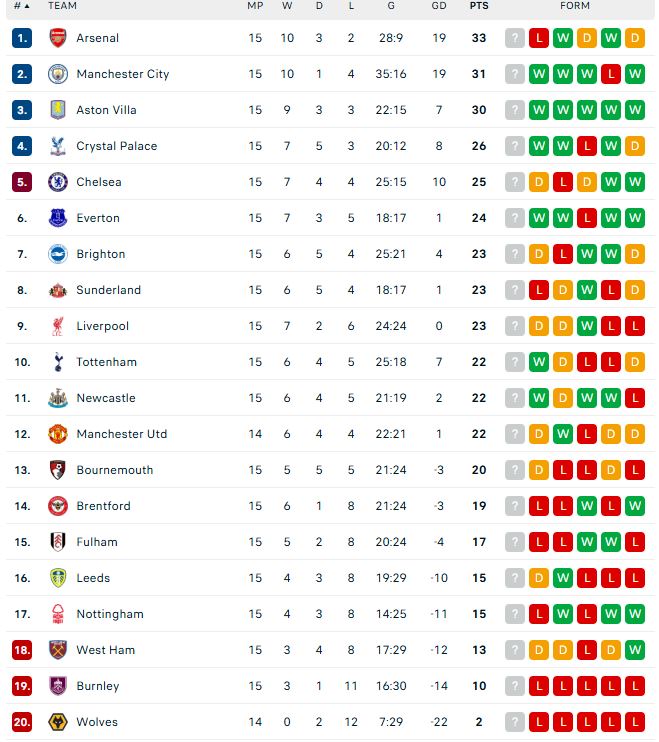
Task: Click the Tottenham club crest icon
Action: click(x=57, y=362)
